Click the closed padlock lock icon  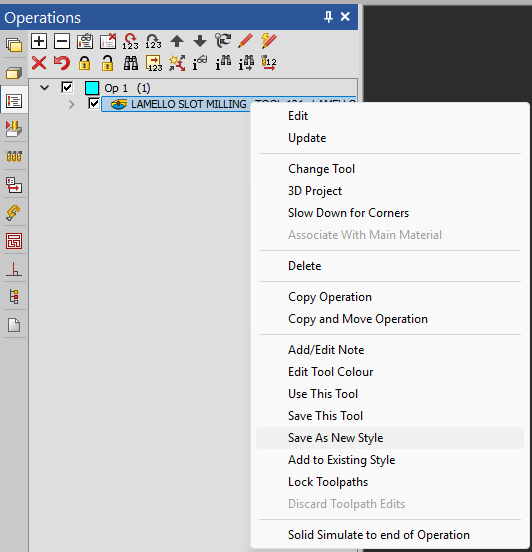[85, 63]
